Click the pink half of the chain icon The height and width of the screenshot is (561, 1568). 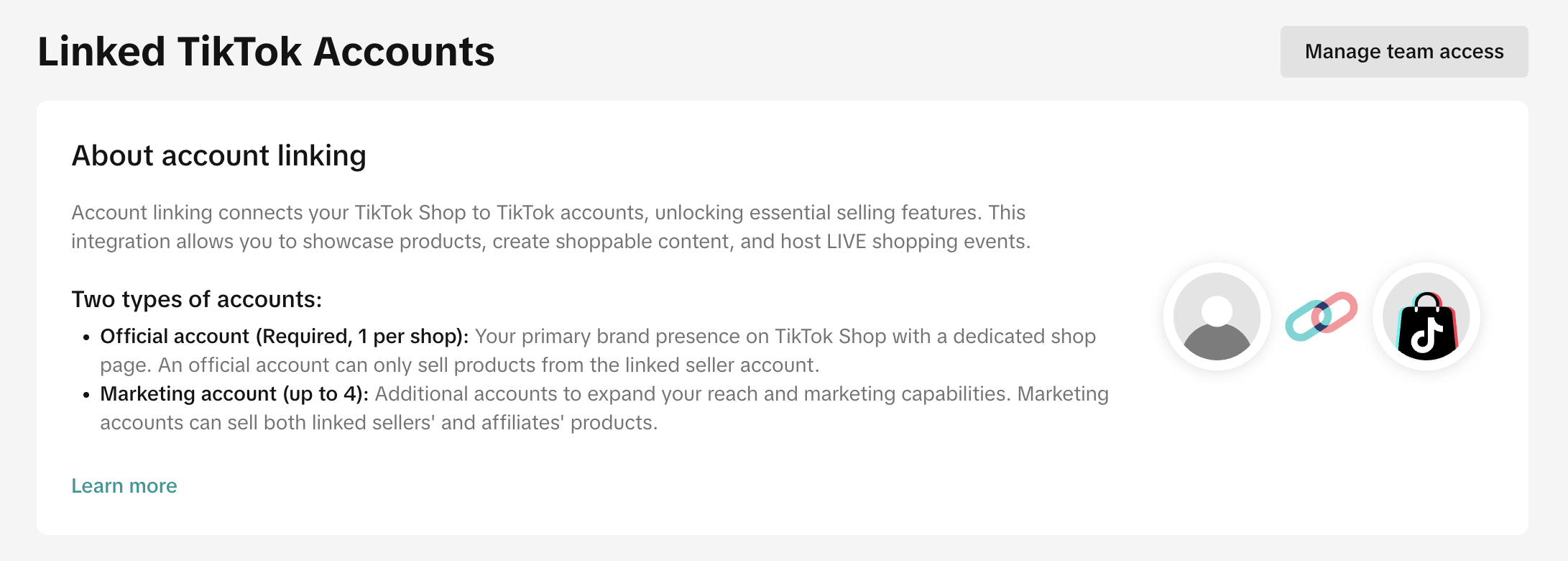coord(1341,308)
